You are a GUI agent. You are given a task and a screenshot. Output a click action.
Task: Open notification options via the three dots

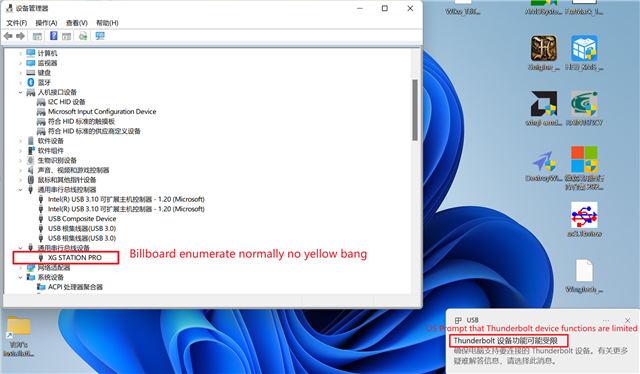(x=606, y=321)
